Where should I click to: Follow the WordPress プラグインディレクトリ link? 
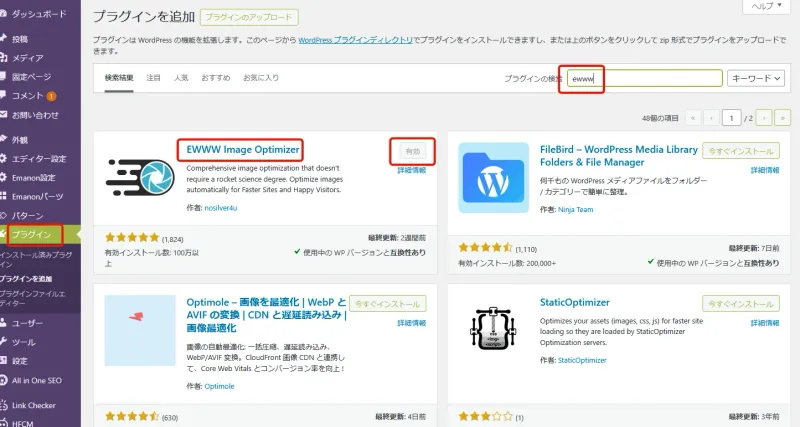coord(355,40)
